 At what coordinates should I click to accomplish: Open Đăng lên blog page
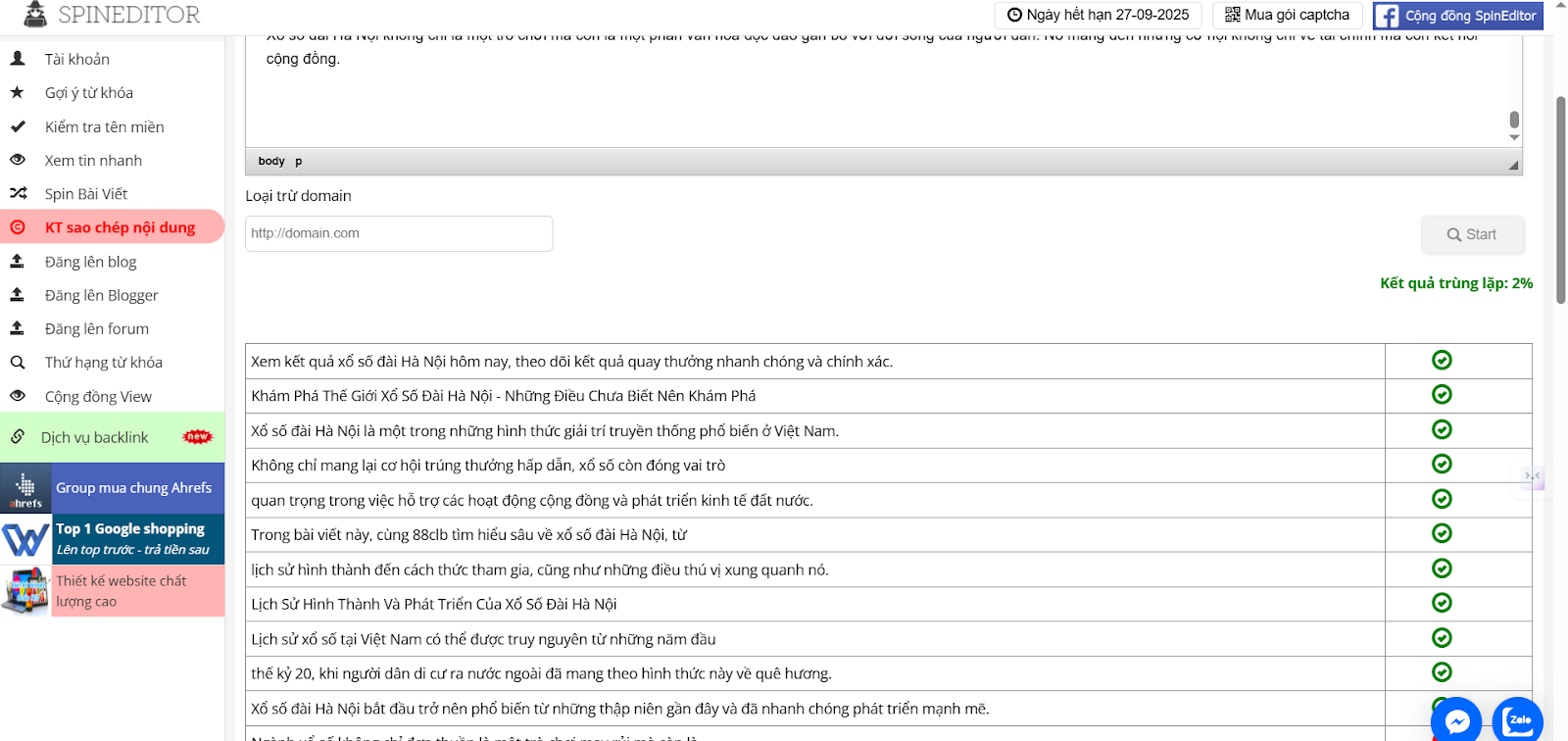(90, 262)
